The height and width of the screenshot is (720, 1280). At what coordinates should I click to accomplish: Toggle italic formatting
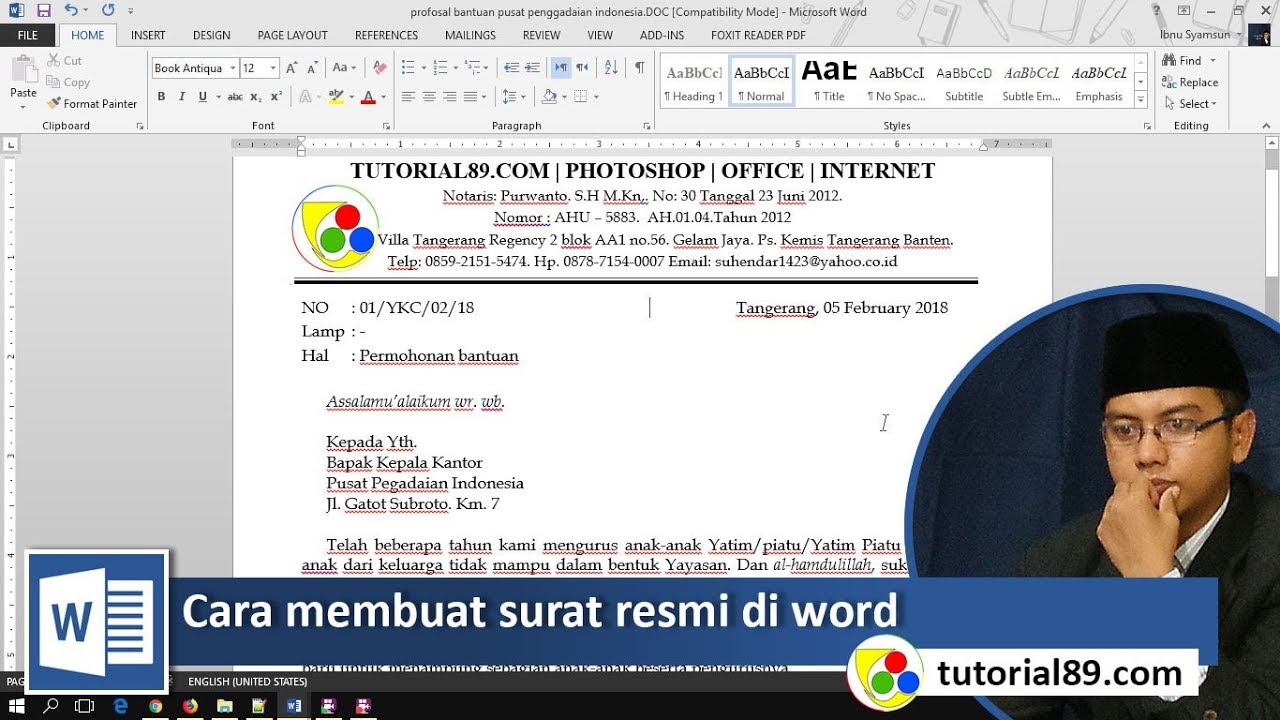[181, 97]
